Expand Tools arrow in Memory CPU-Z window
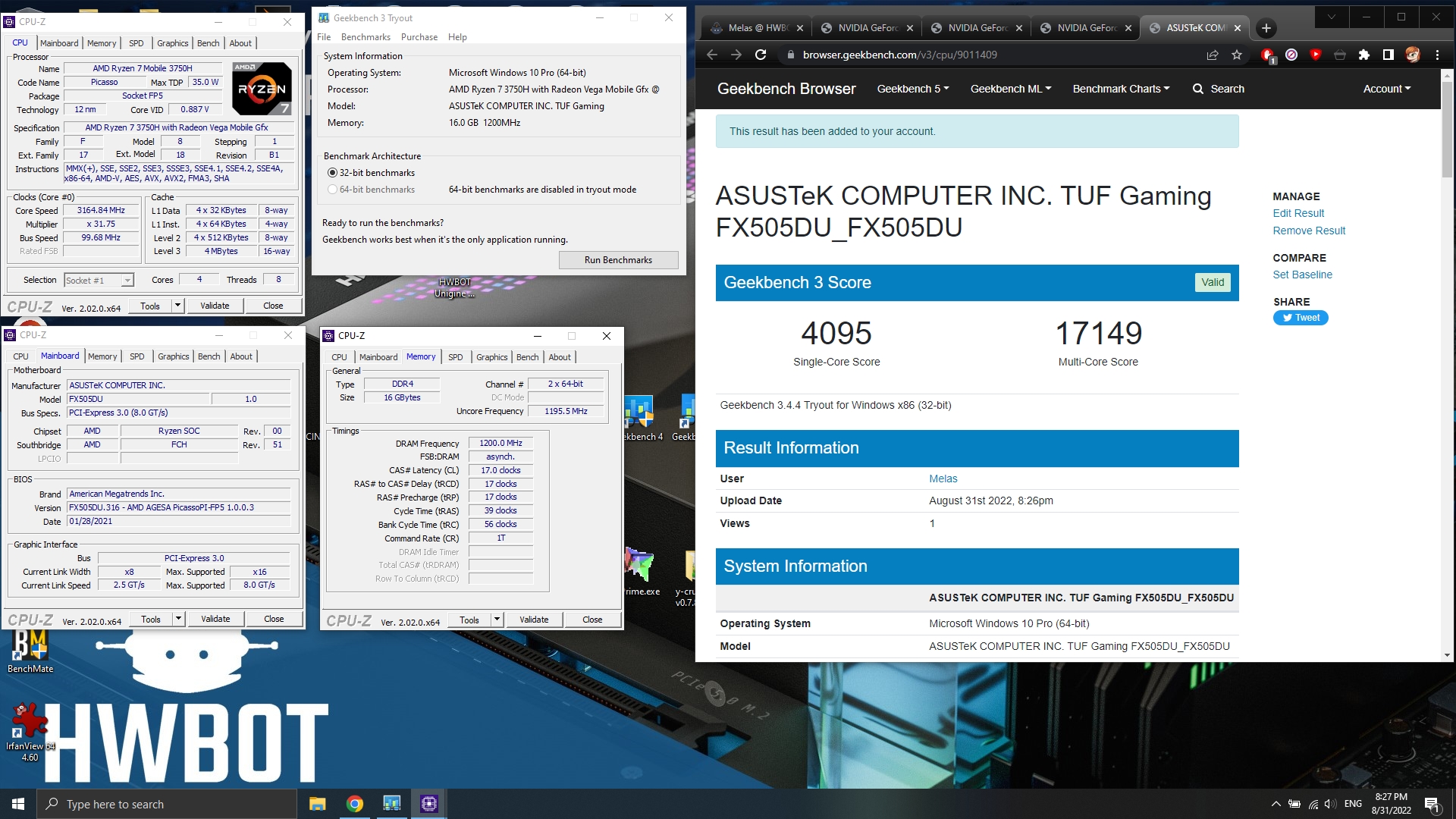 coord(497,620)
